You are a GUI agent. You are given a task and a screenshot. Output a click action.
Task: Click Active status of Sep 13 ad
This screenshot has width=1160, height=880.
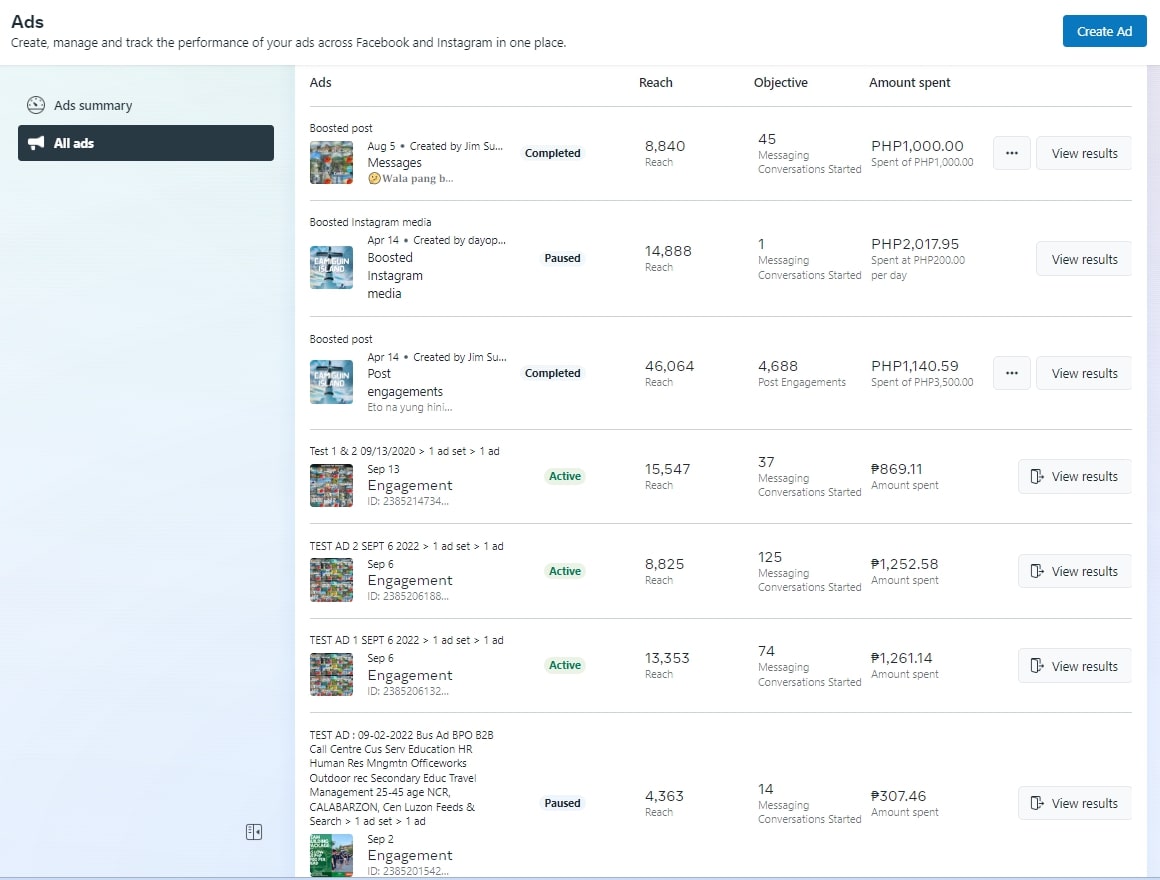564,476
